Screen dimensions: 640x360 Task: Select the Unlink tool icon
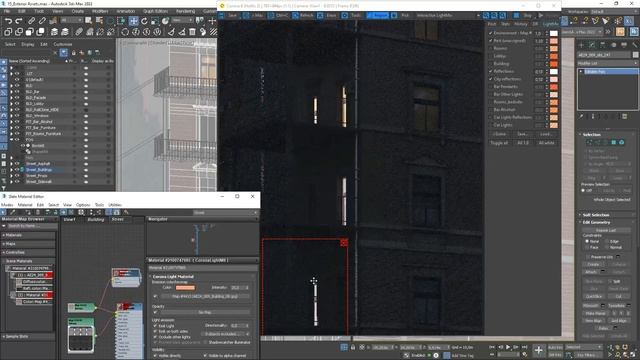(42, 20)
